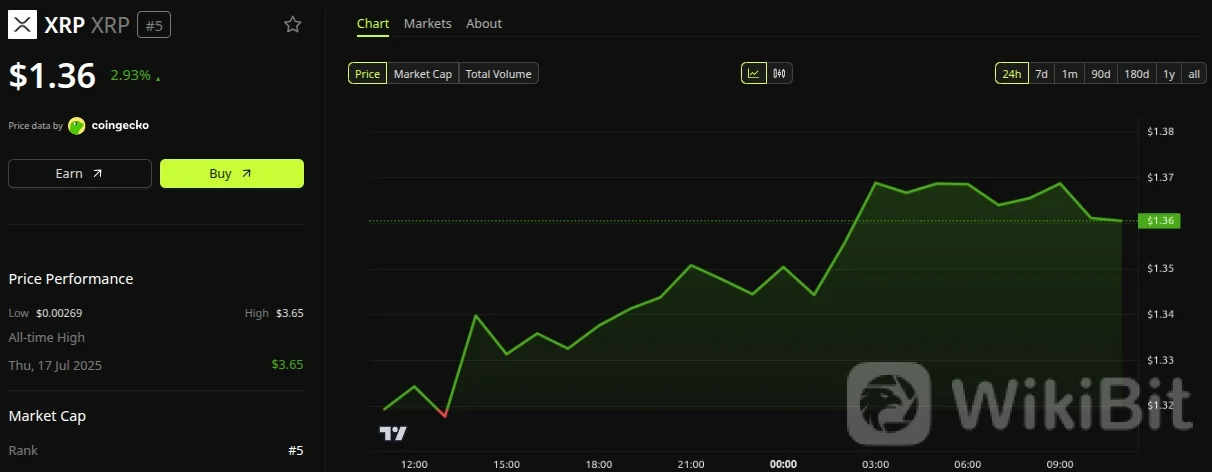Viewport: 1212px width, 472px height.
Task: Select the Total Volume chart metric
Action: [x=499, y=73]
